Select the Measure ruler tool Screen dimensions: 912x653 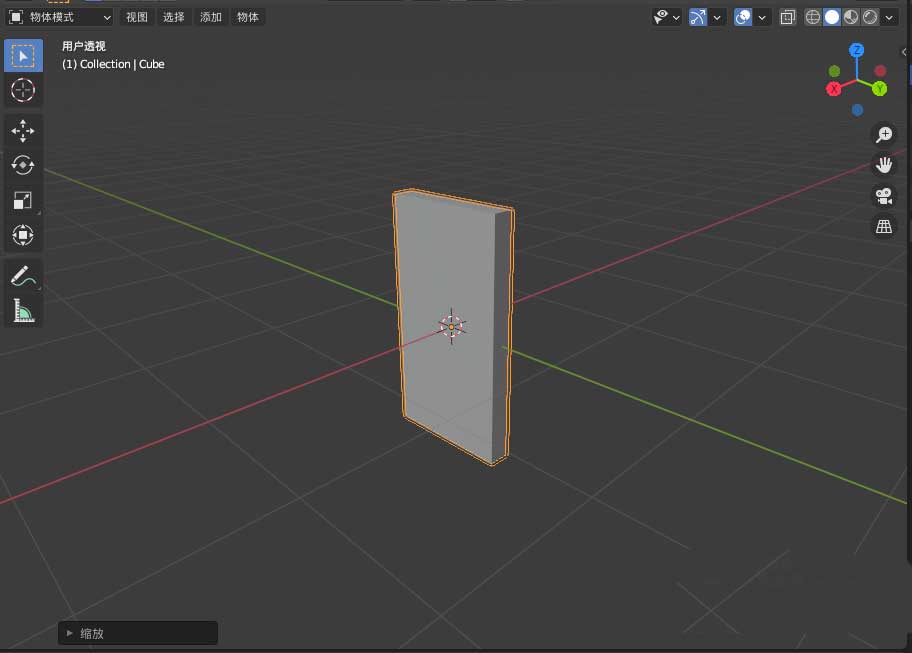(23, 311)
